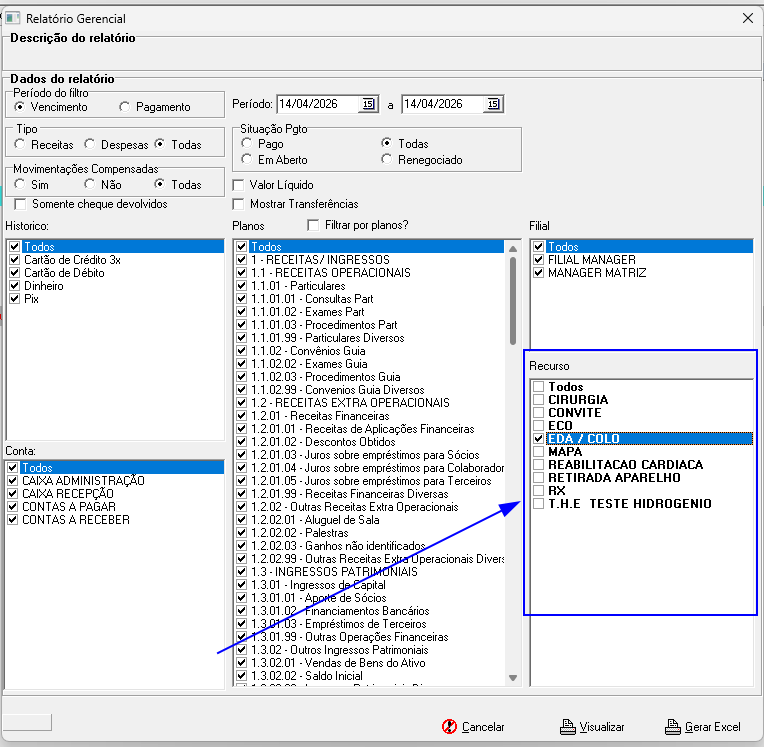Uncheck EDA / COLO in Recurso list

(x=538, y=439)
